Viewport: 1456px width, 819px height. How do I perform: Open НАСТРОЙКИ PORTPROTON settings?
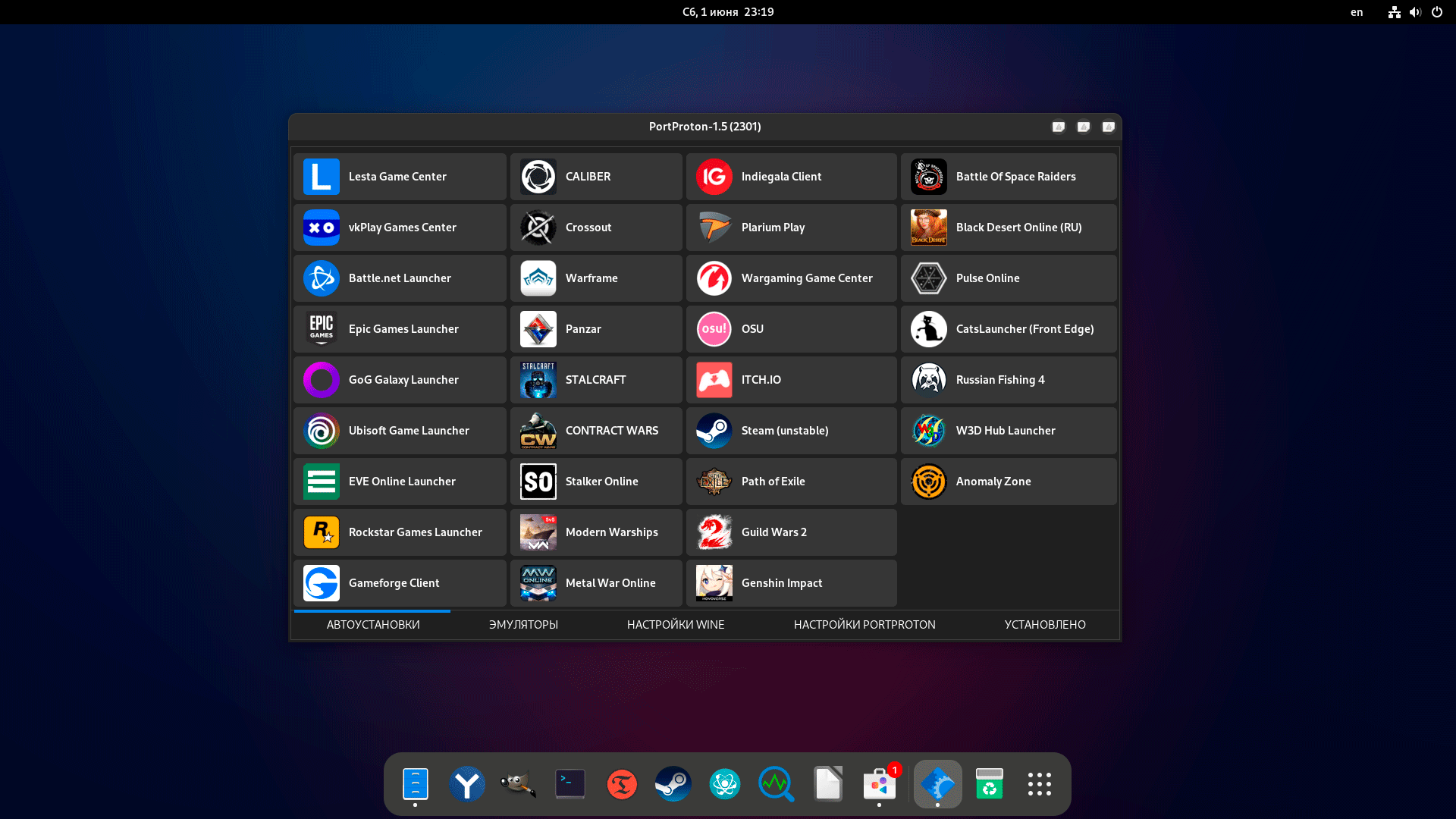point(864,624)
